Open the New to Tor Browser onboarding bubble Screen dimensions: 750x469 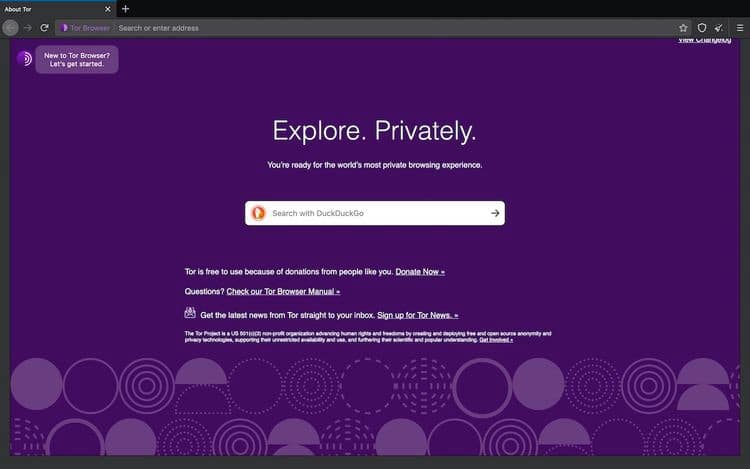77,59
